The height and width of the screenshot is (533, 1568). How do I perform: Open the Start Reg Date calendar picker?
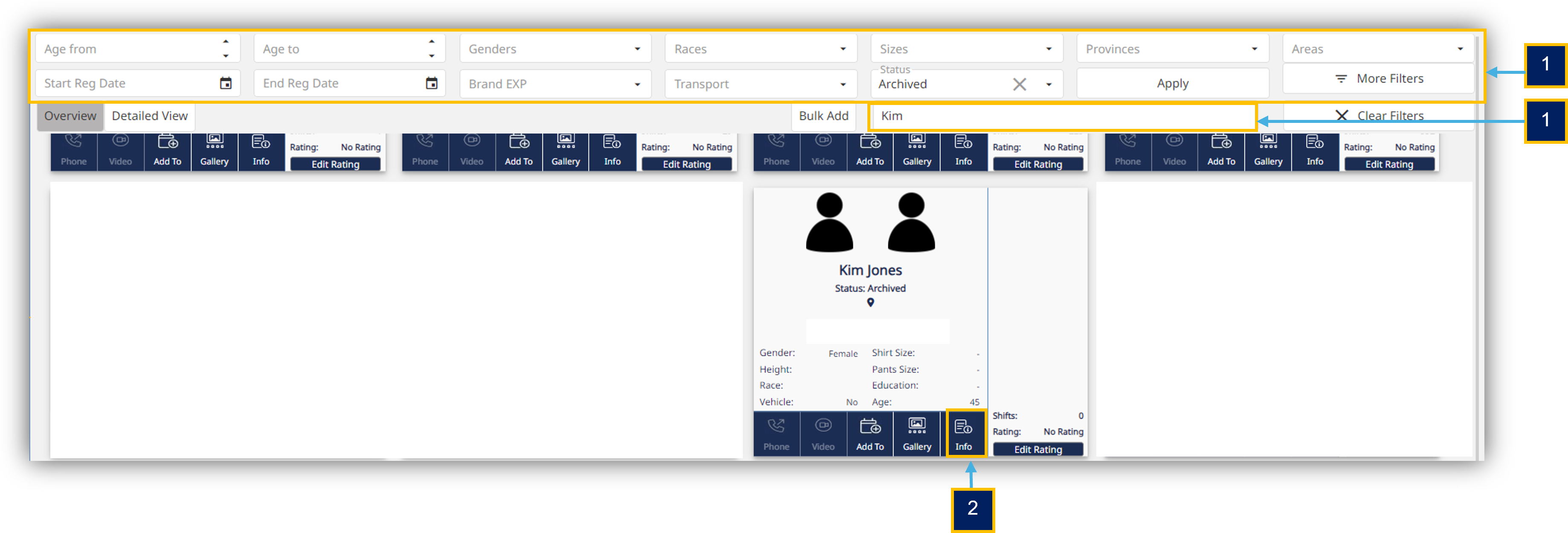(226, 83)
